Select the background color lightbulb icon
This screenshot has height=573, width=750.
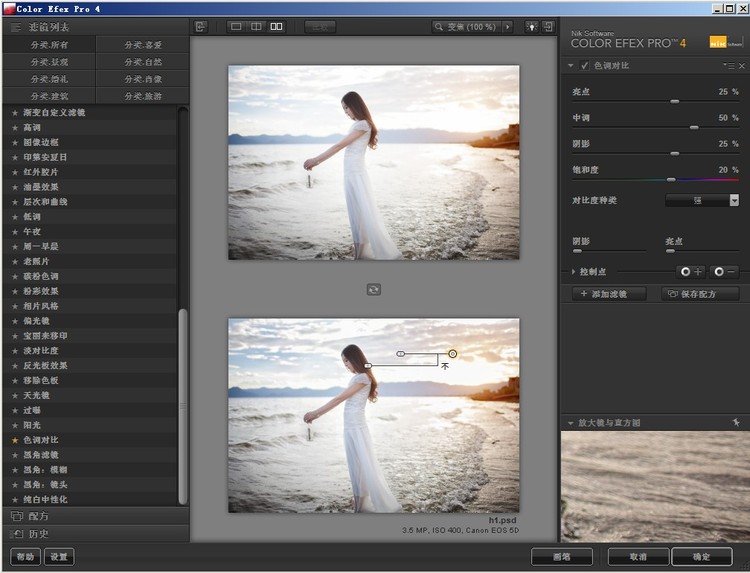click(531, 27)
